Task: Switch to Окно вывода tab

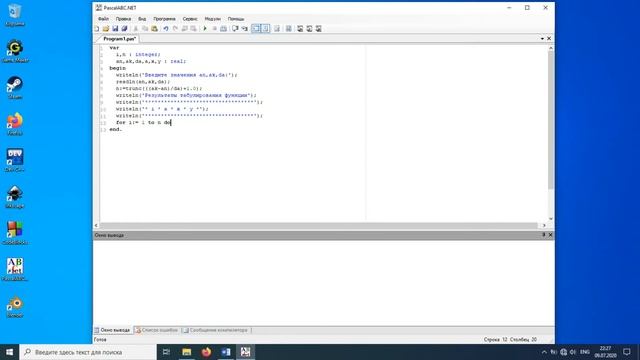Action: coord(113,330)
